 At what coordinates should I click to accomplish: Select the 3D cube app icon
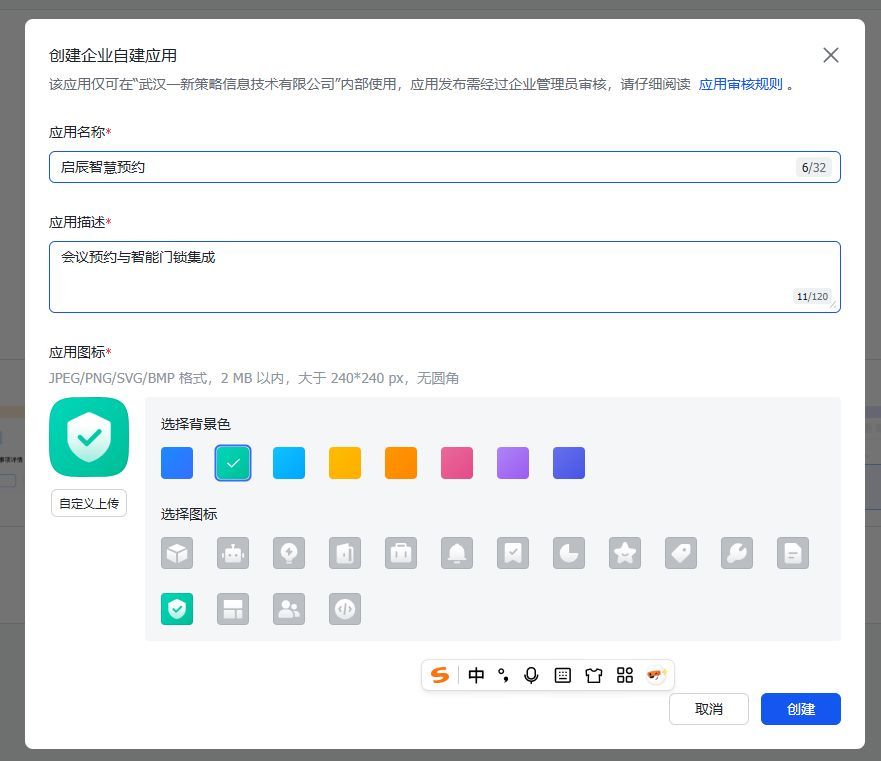click(x=177, y=553)
